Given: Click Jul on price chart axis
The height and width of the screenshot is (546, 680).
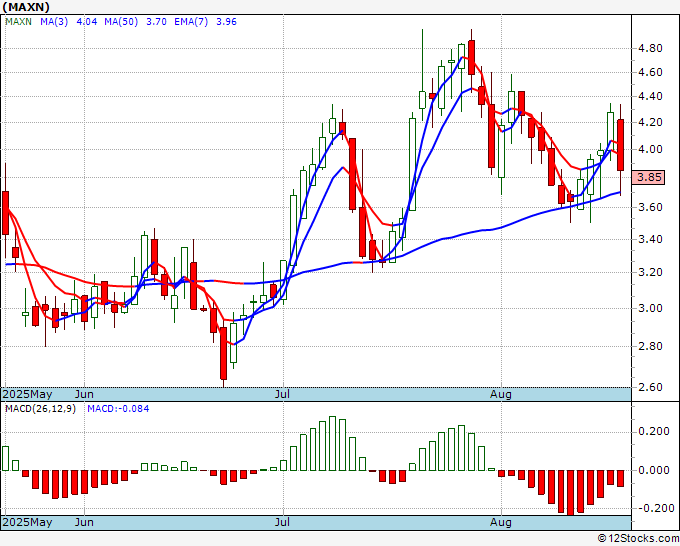Looking at the screenshot, I should pyautogui.click(x=282, y=395).
